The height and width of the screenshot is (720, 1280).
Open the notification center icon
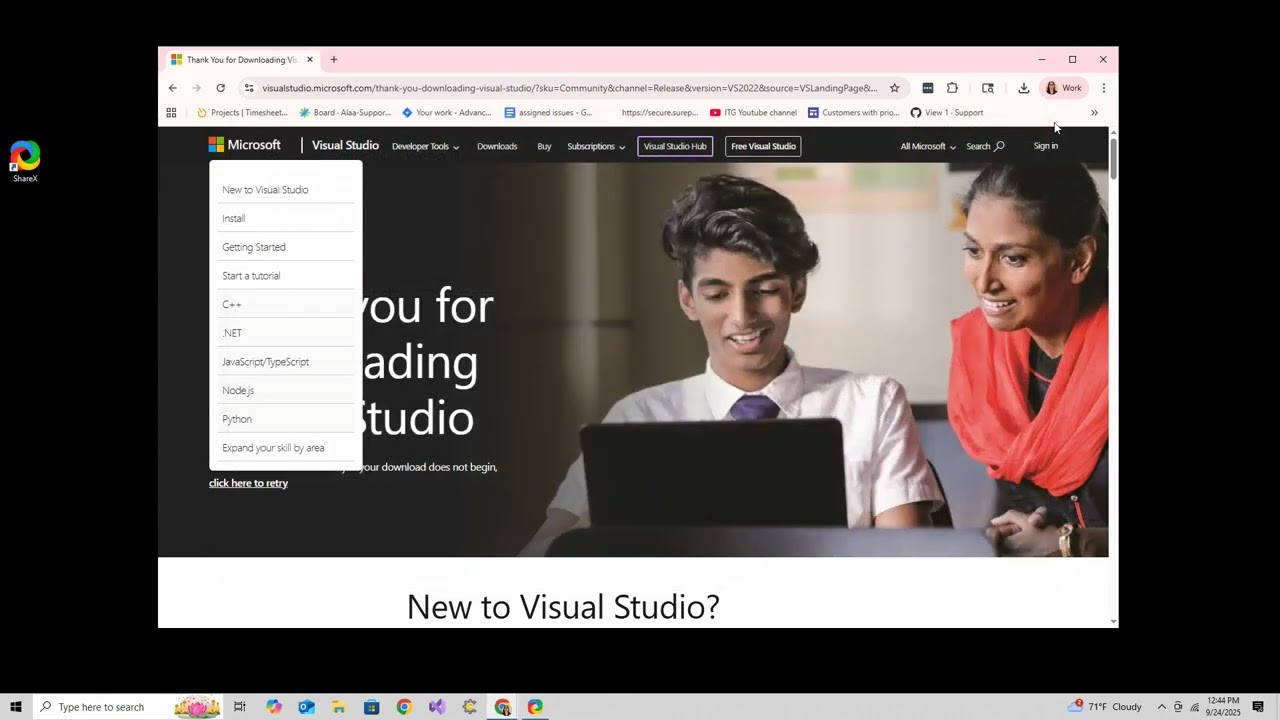pyautogui.click(x=1258, y=707)
